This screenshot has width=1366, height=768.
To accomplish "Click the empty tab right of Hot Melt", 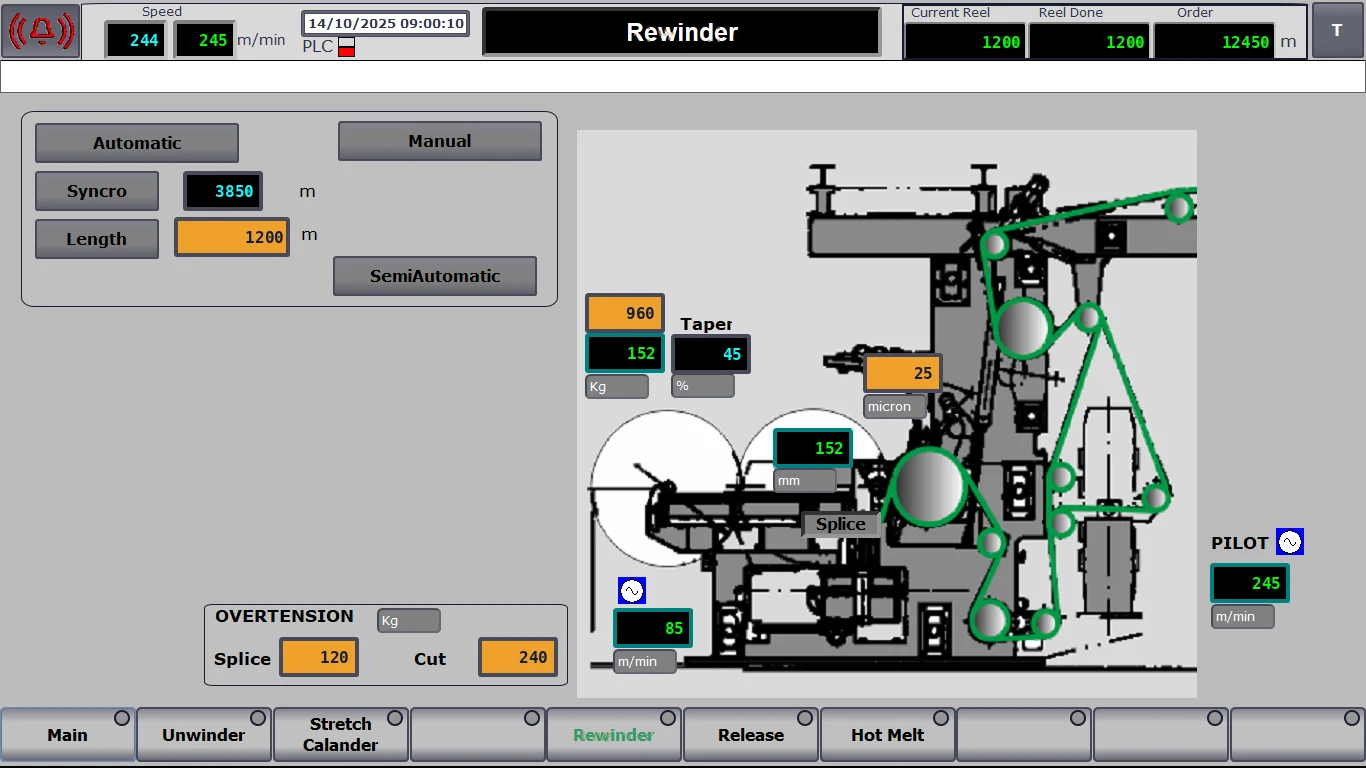I will [x=1024, y=735].
